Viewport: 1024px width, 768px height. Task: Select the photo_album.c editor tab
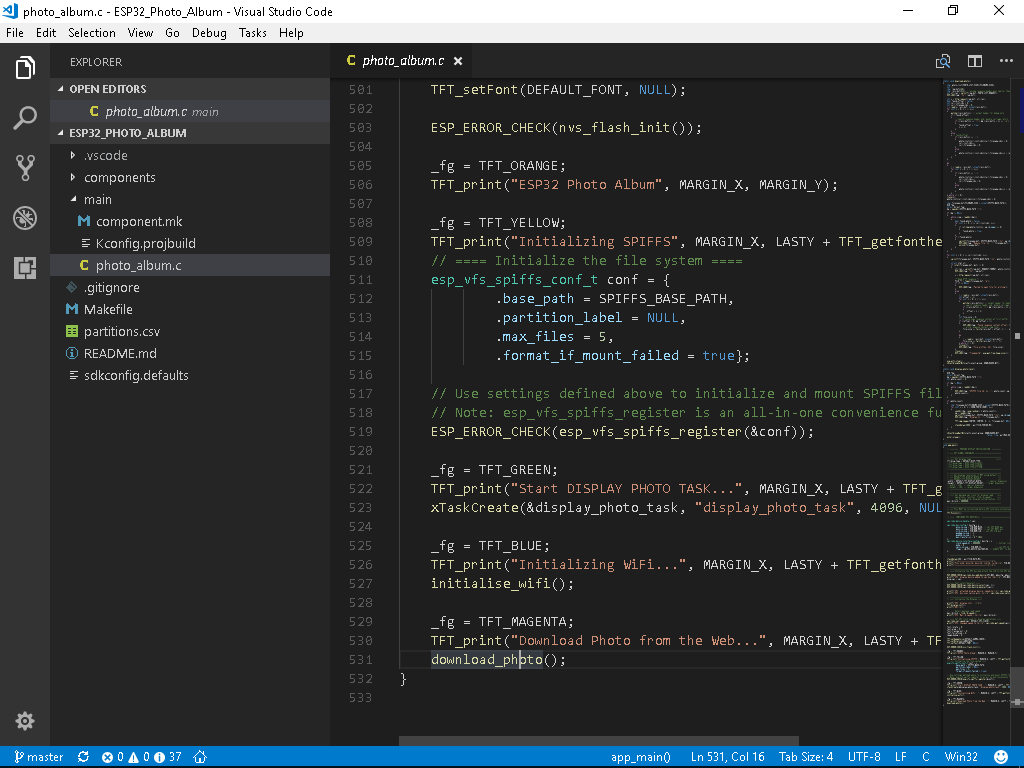[x=403, y=61]
